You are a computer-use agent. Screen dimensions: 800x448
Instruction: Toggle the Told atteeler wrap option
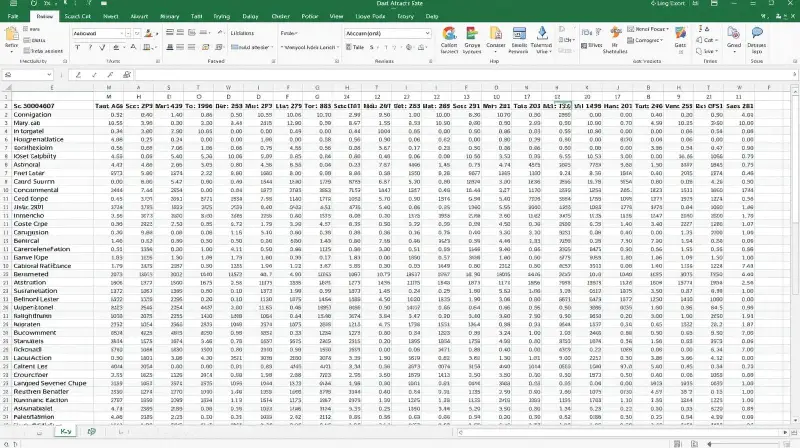254,47
